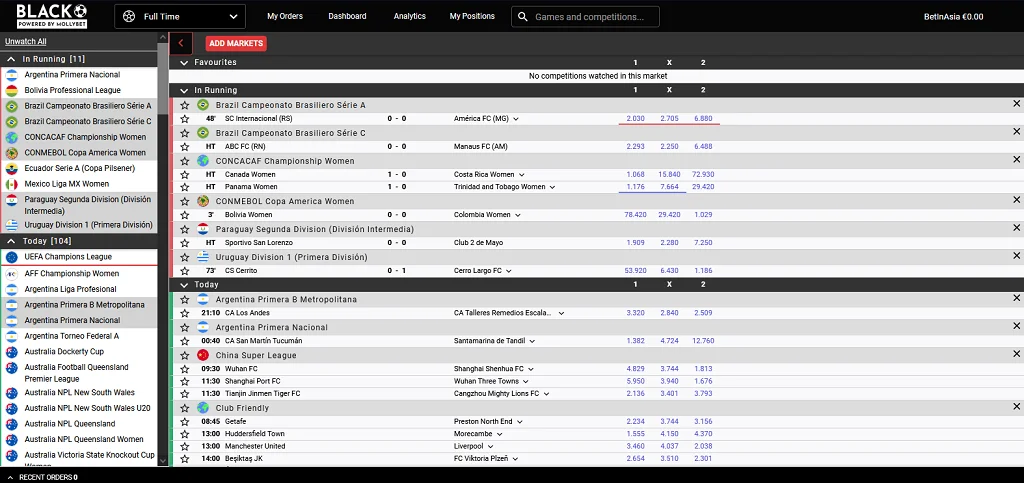
Task: Remove Argentina Primera B Metropolitana with its X
Action: click(x=1016, y=298)
